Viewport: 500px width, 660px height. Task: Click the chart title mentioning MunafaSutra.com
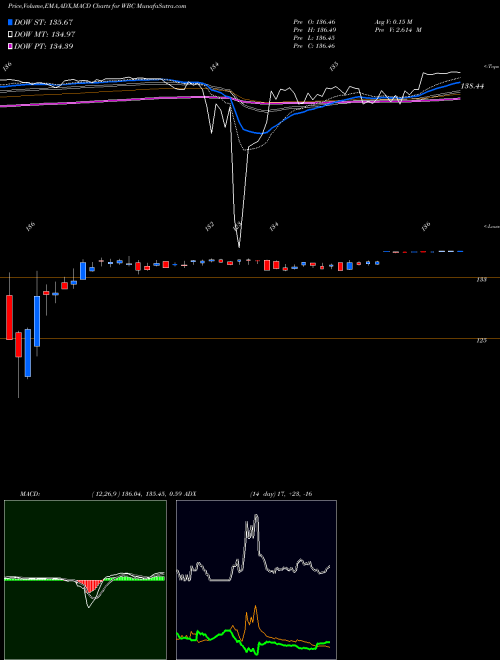click(x=97, y=6)
